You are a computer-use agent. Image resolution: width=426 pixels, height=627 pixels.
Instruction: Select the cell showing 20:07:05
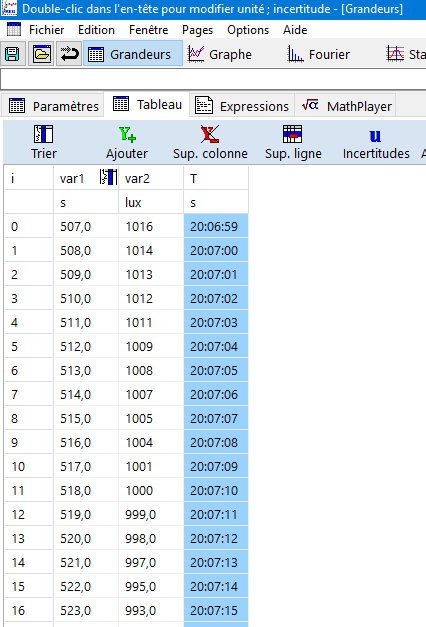point(216,370)
